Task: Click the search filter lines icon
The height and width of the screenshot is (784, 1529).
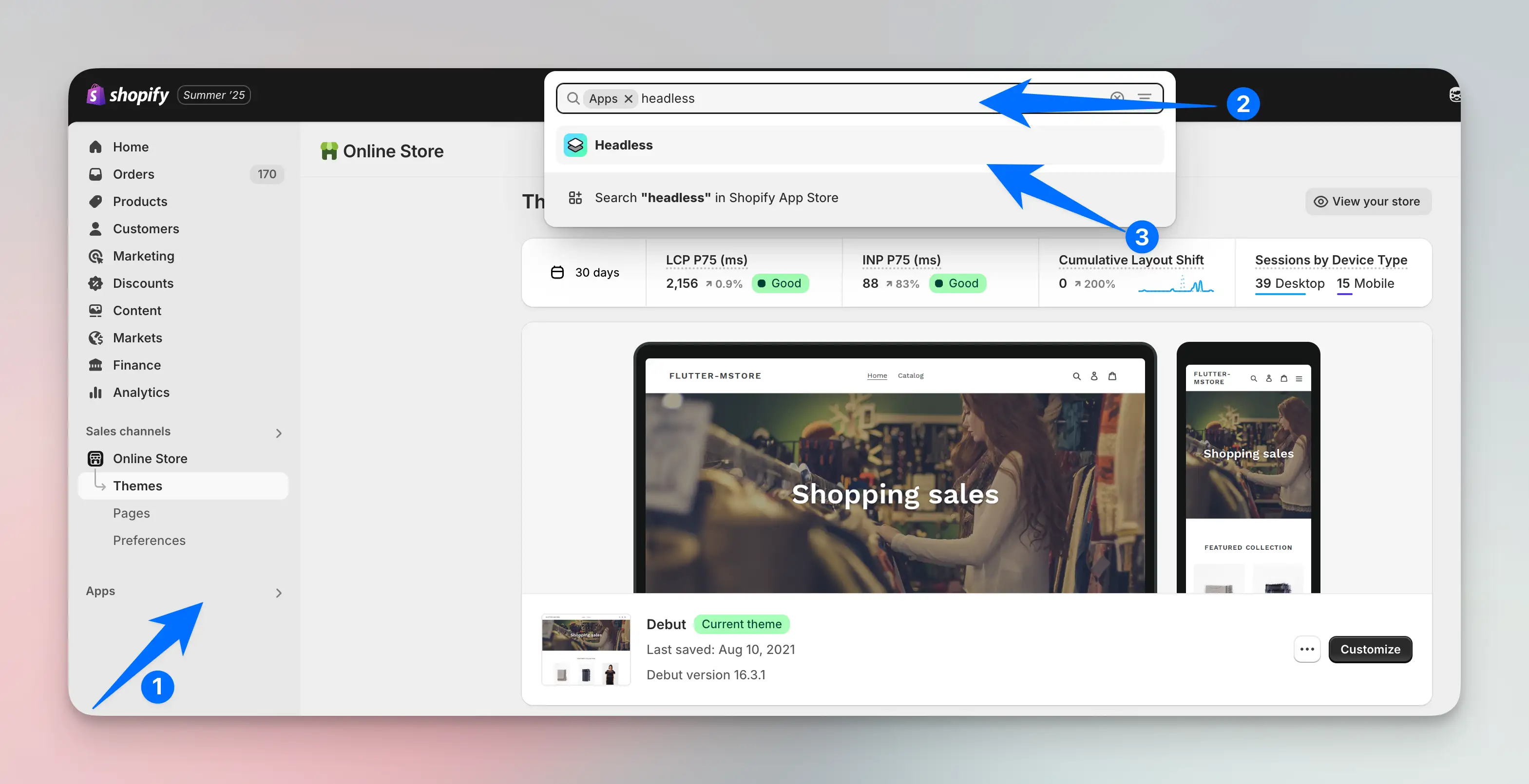Action: pyautogui.click(x=1144, y=98)
